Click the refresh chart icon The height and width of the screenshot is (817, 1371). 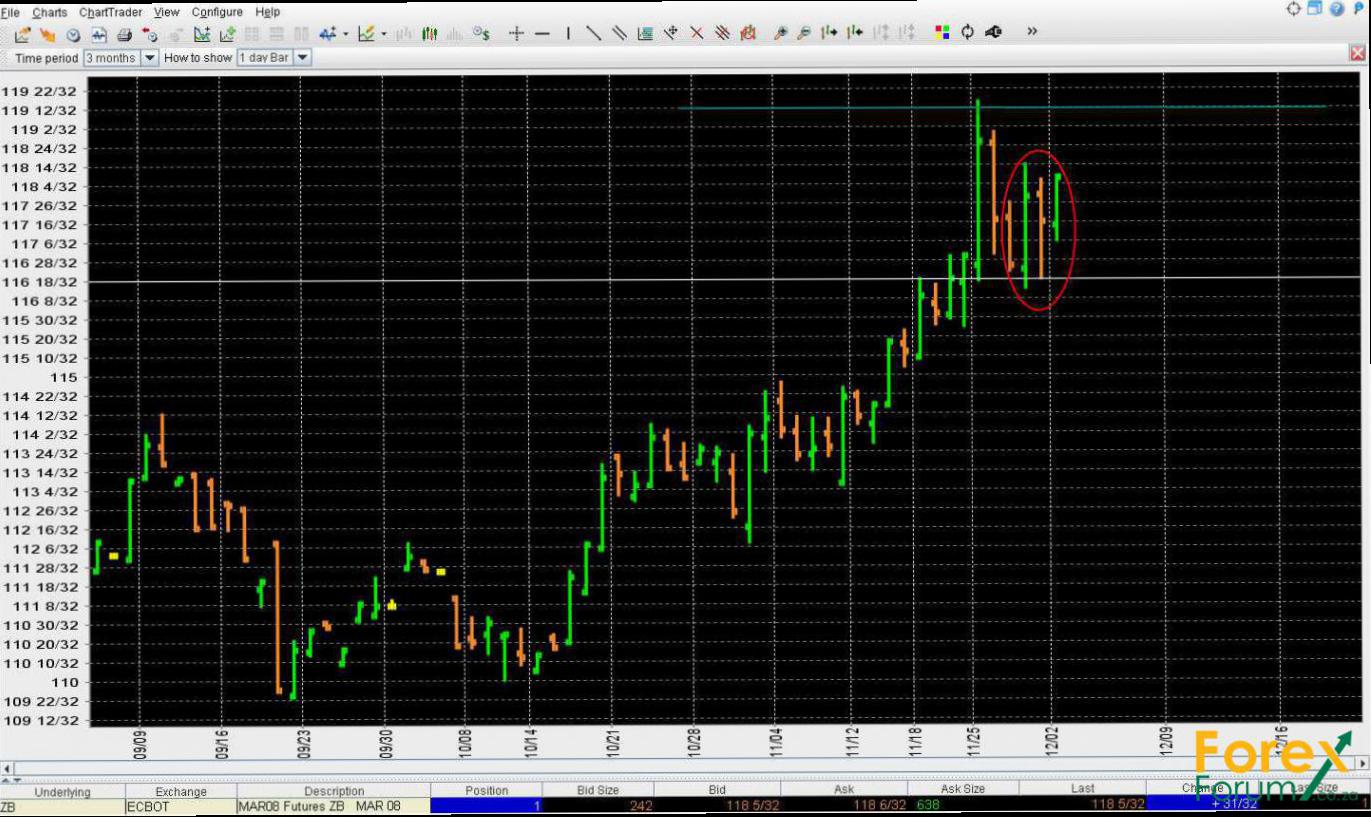(x=967, y=33)
